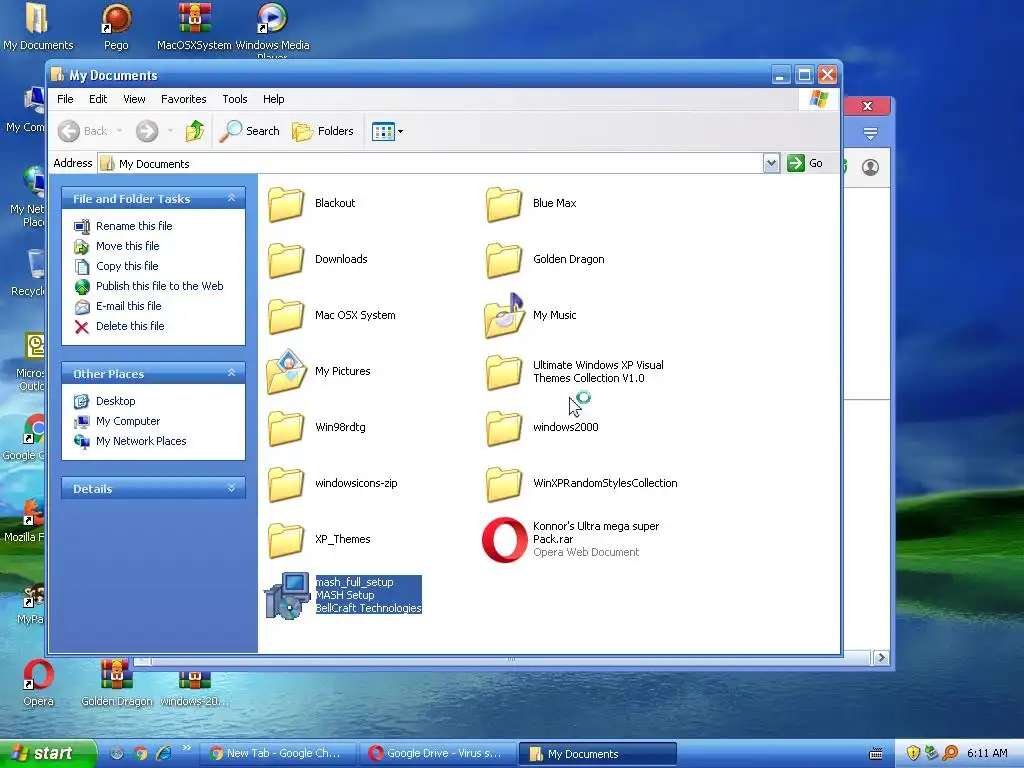Switch to New Tab - Google Chrome taskbar button
This screenshot has width=1024, height=768.
click(278, 753)
